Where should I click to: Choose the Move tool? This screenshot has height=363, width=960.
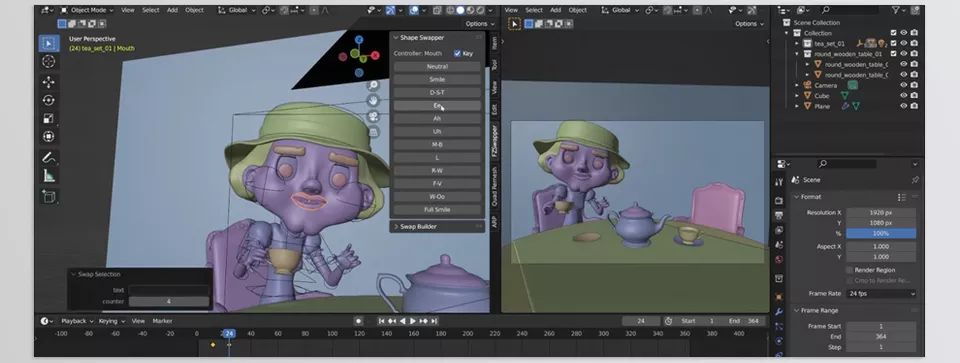pos(48,82)
